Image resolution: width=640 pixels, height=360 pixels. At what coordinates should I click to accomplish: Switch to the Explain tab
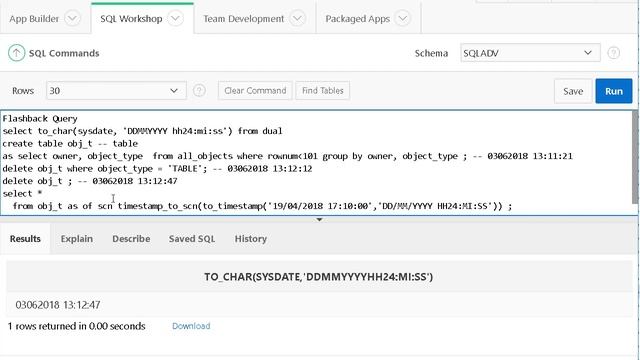(x=77, y=239)
